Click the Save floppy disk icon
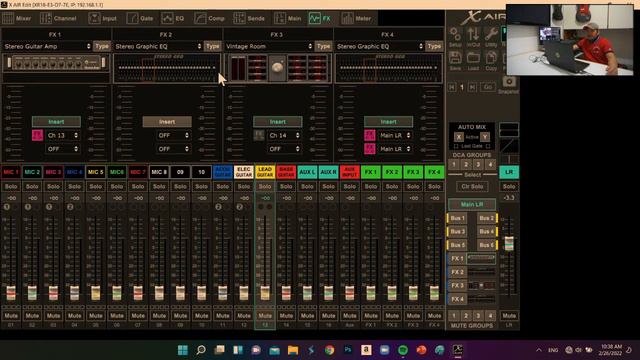The width and height of the screenshot is (640, 360). (x=455, y=60)
